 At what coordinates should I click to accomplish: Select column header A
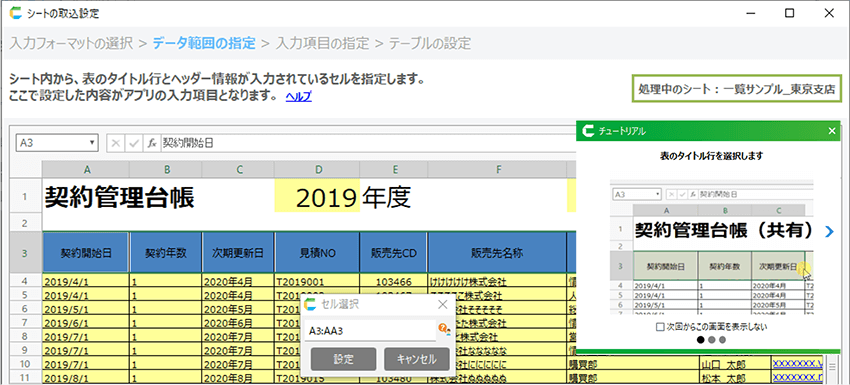click(x=86, y=170)
